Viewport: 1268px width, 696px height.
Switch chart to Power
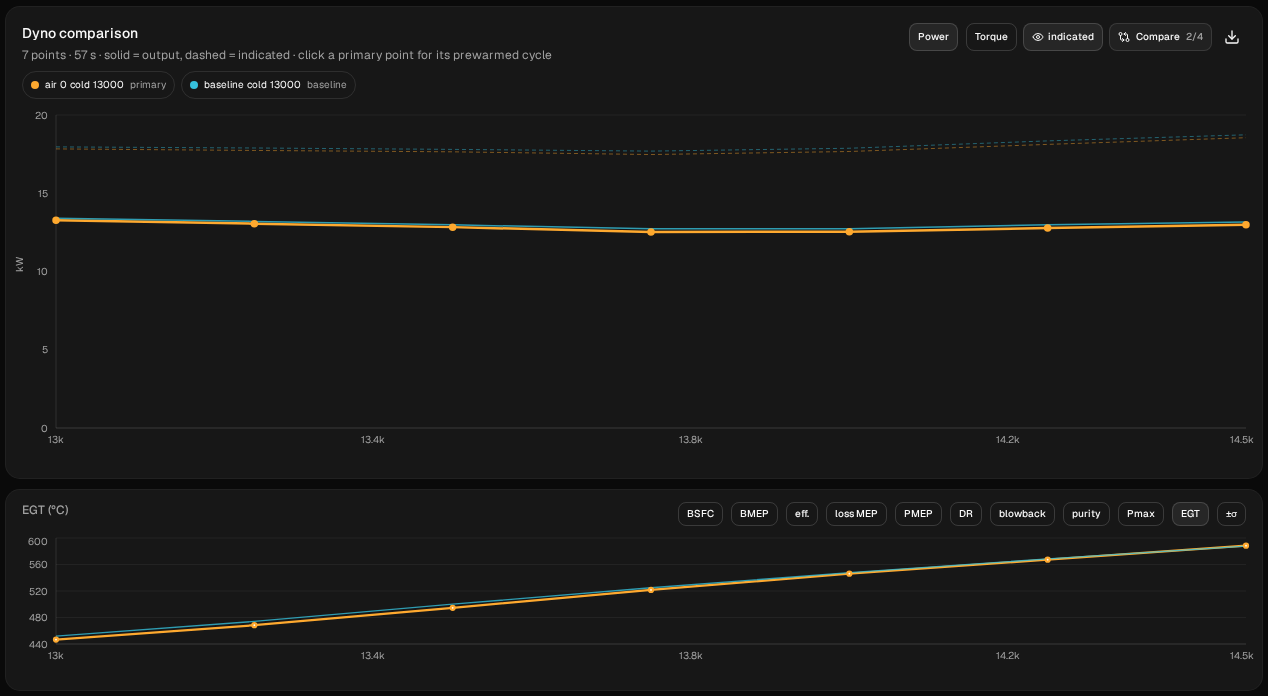(933, 37)
